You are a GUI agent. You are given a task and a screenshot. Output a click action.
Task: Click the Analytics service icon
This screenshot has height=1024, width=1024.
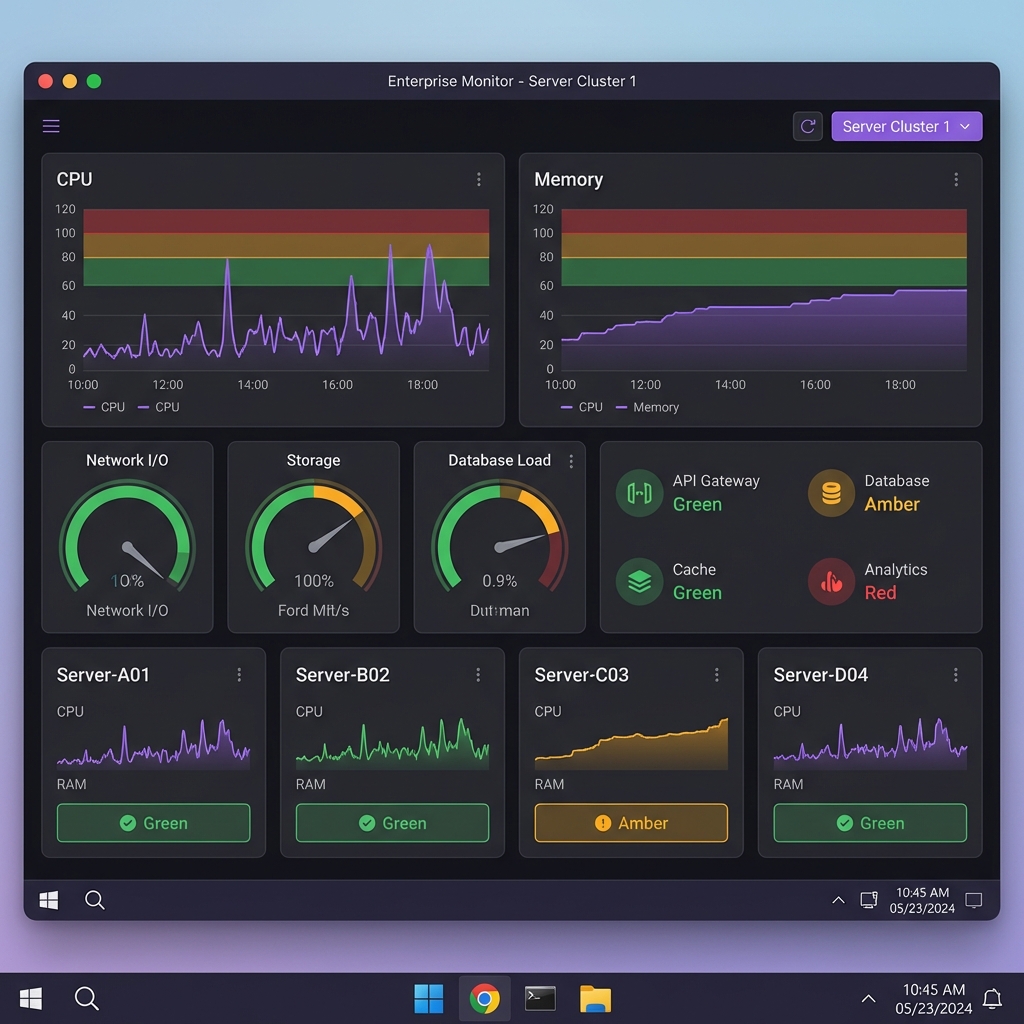[830, 581]
